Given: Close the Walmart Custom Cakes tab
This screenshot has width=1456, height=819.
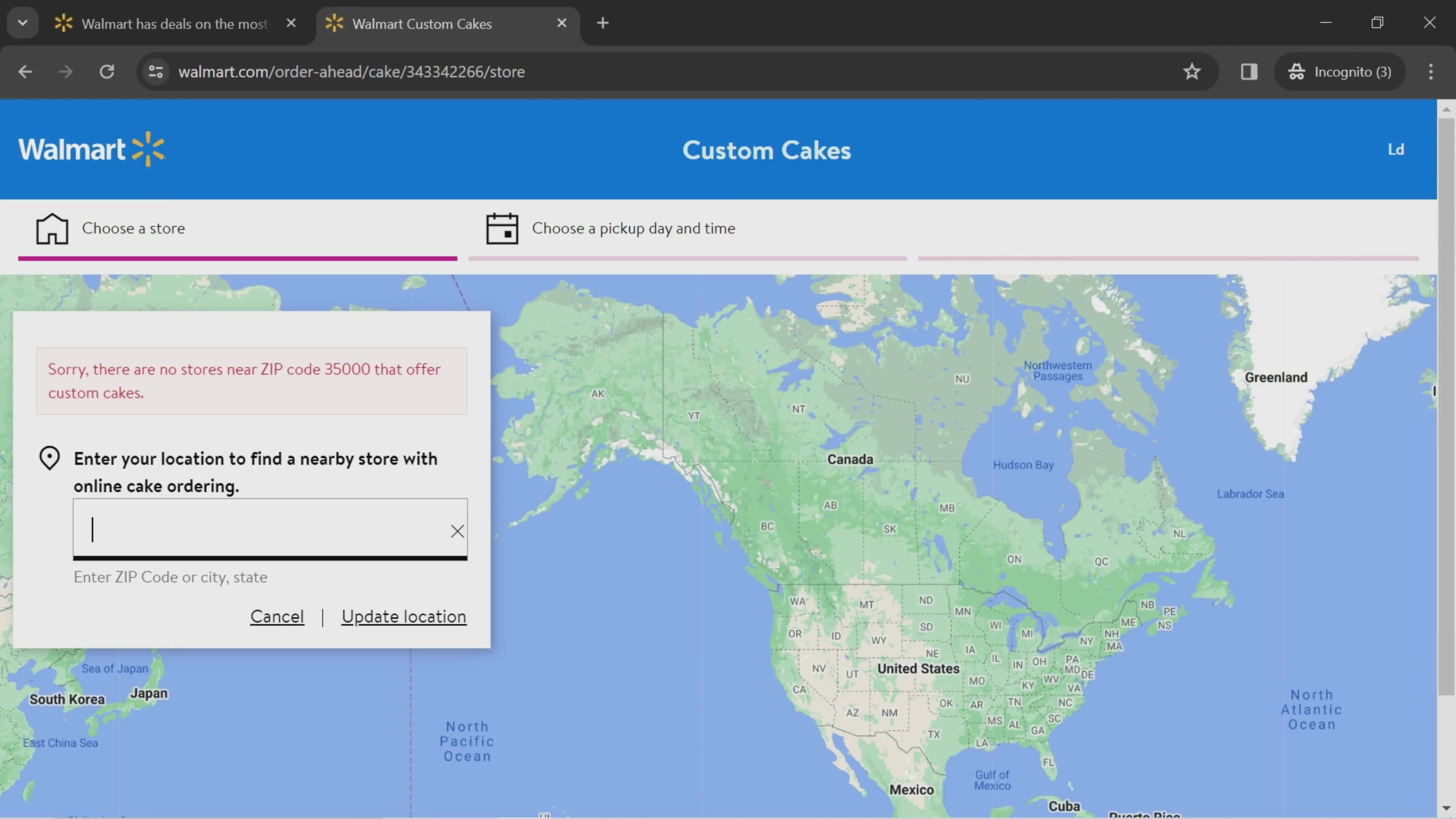Looking at the screenshot, I should pos(561,23).
